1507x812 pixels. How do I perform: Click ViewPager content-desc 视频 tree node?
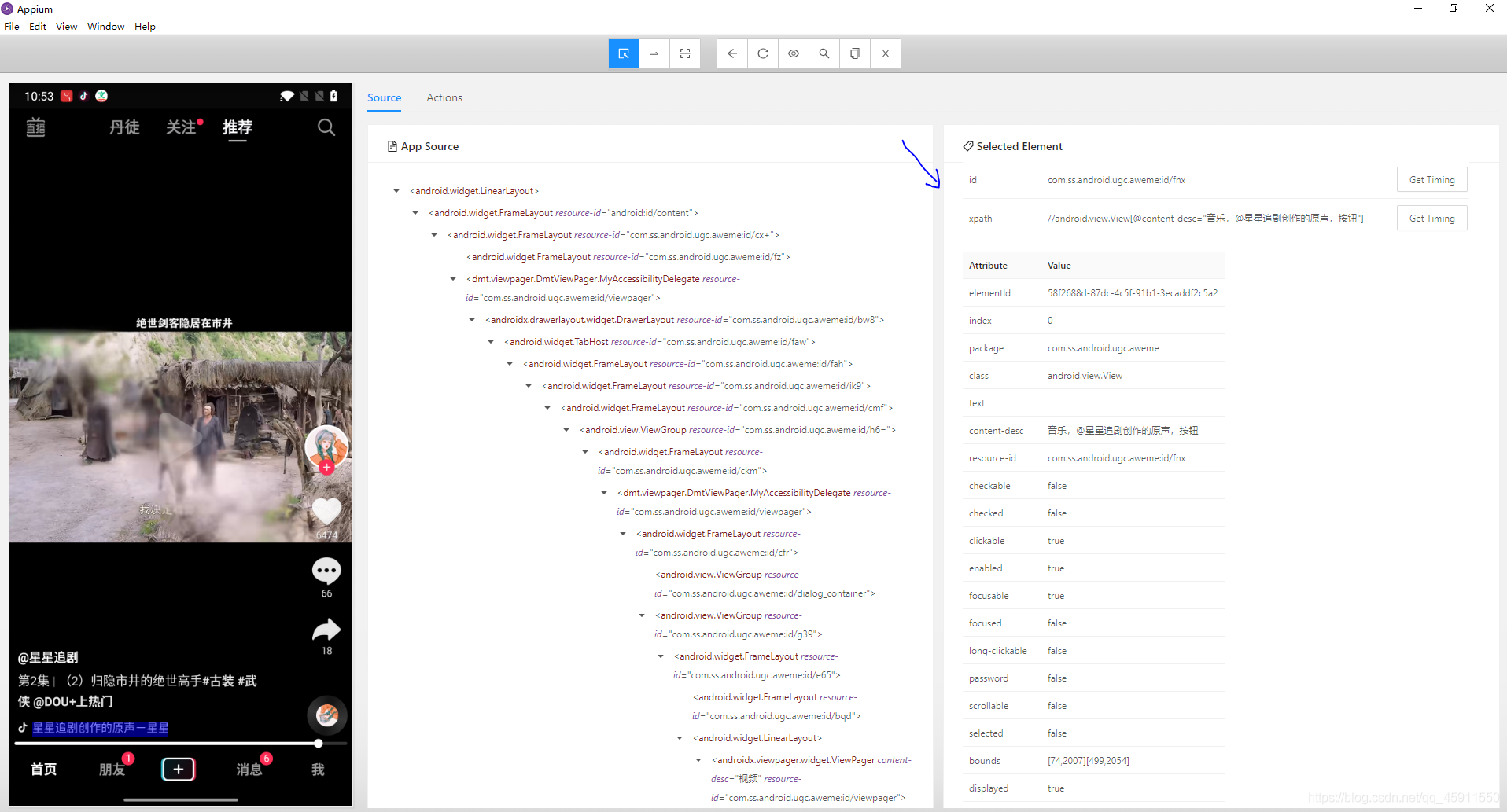point(811,779)
